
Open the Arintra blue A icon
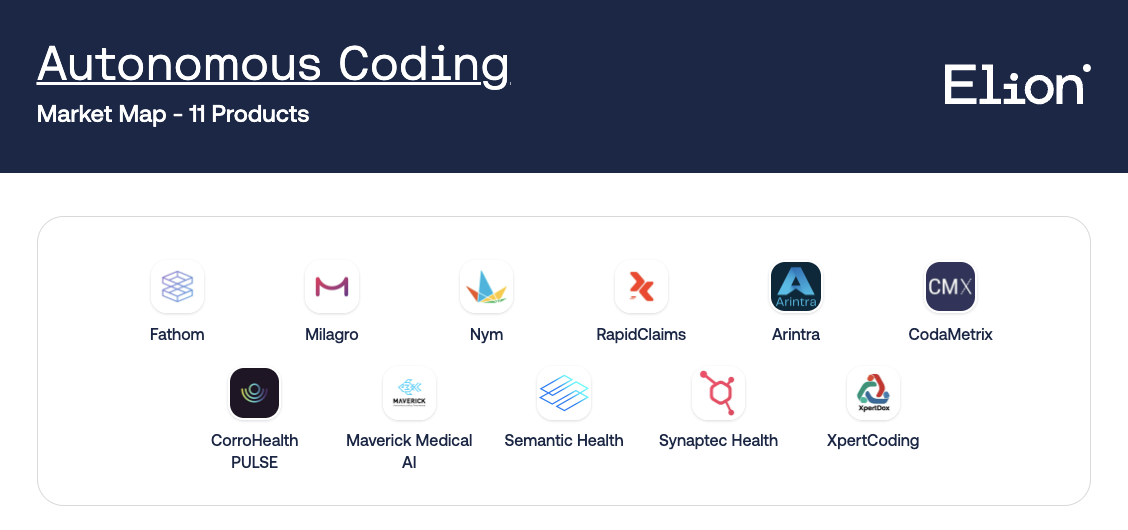pyautogui.click(x=796, y=286)
